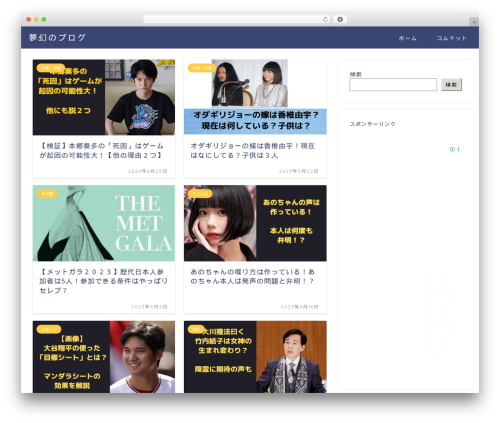
Task: Open the 大川隆法 竹内結子 article thumbnail
Action: click(255, 357)
